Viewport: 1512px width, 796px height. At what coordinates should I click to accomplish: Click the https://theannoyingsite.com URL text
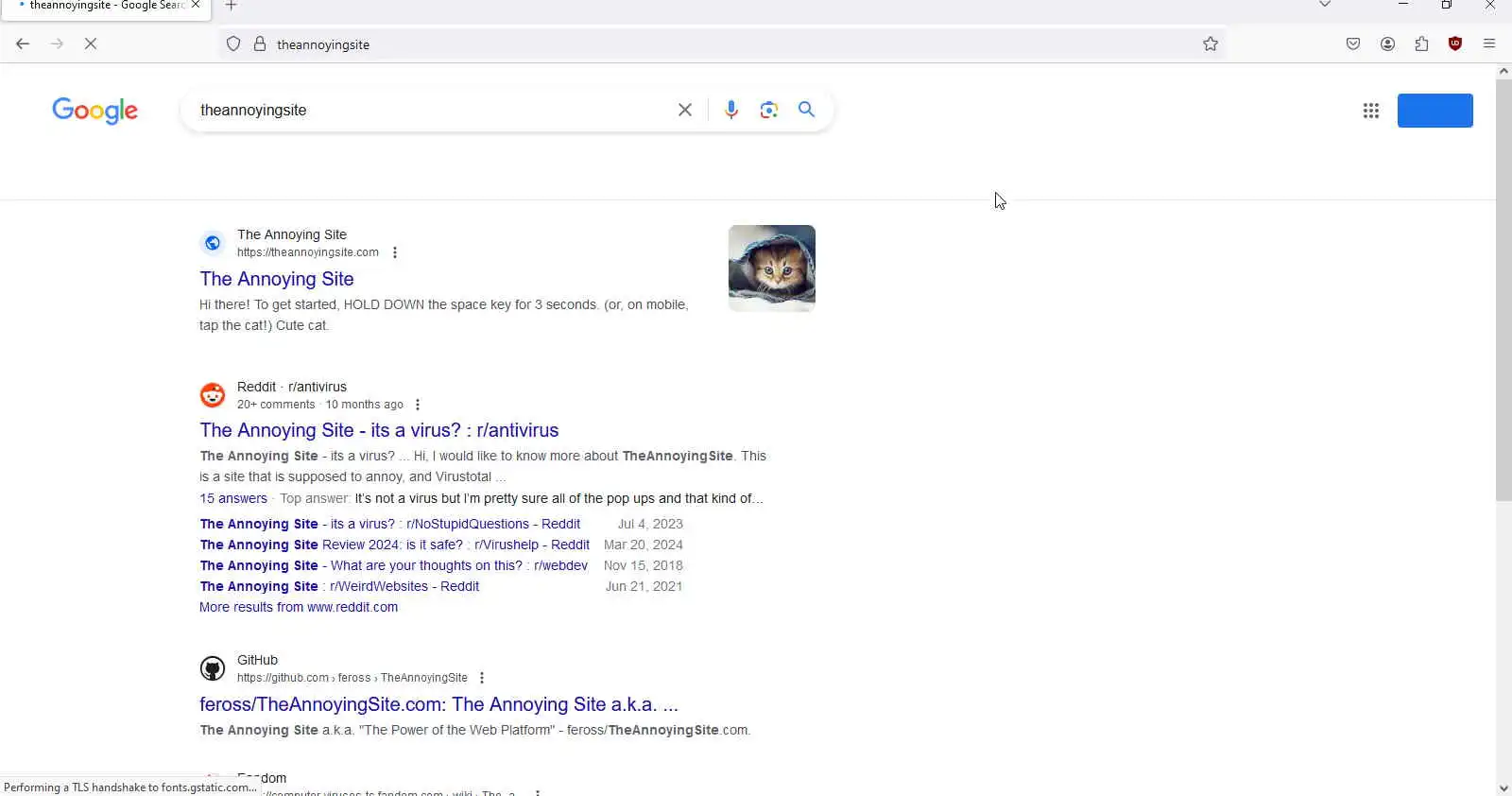(308, 252)
